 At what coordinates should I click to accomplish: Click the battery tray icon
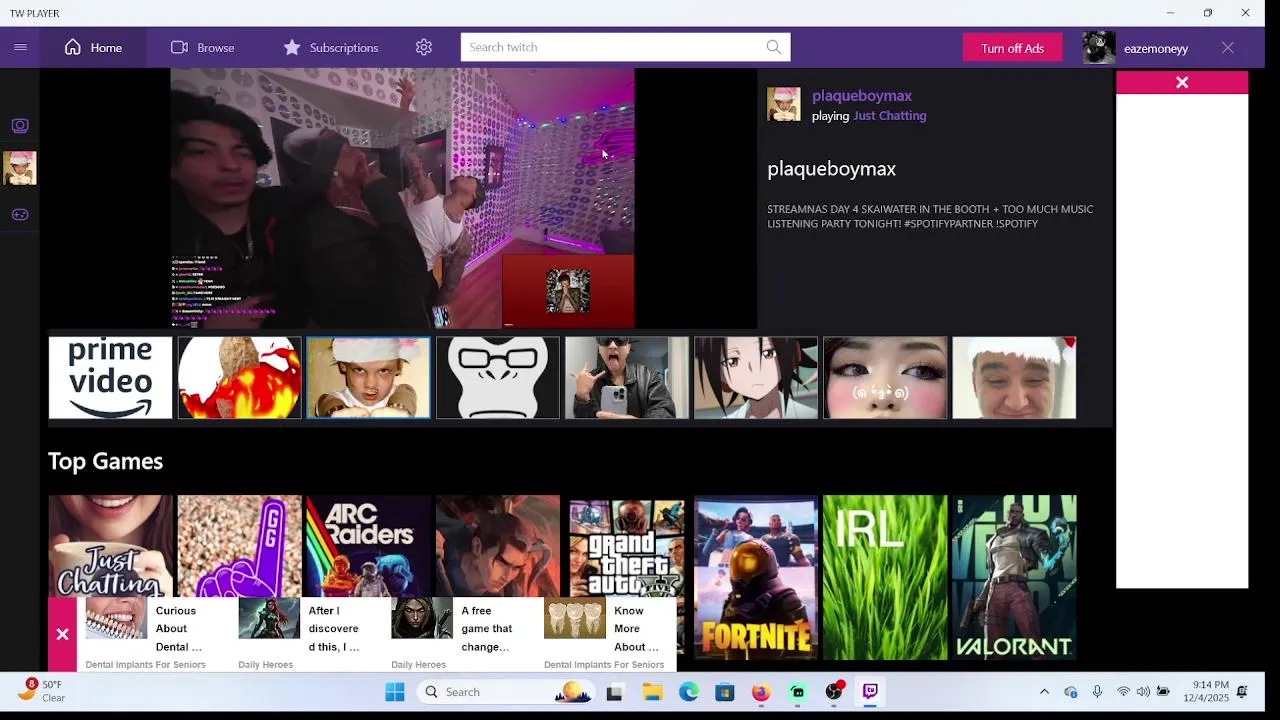tap(1163, 692)
